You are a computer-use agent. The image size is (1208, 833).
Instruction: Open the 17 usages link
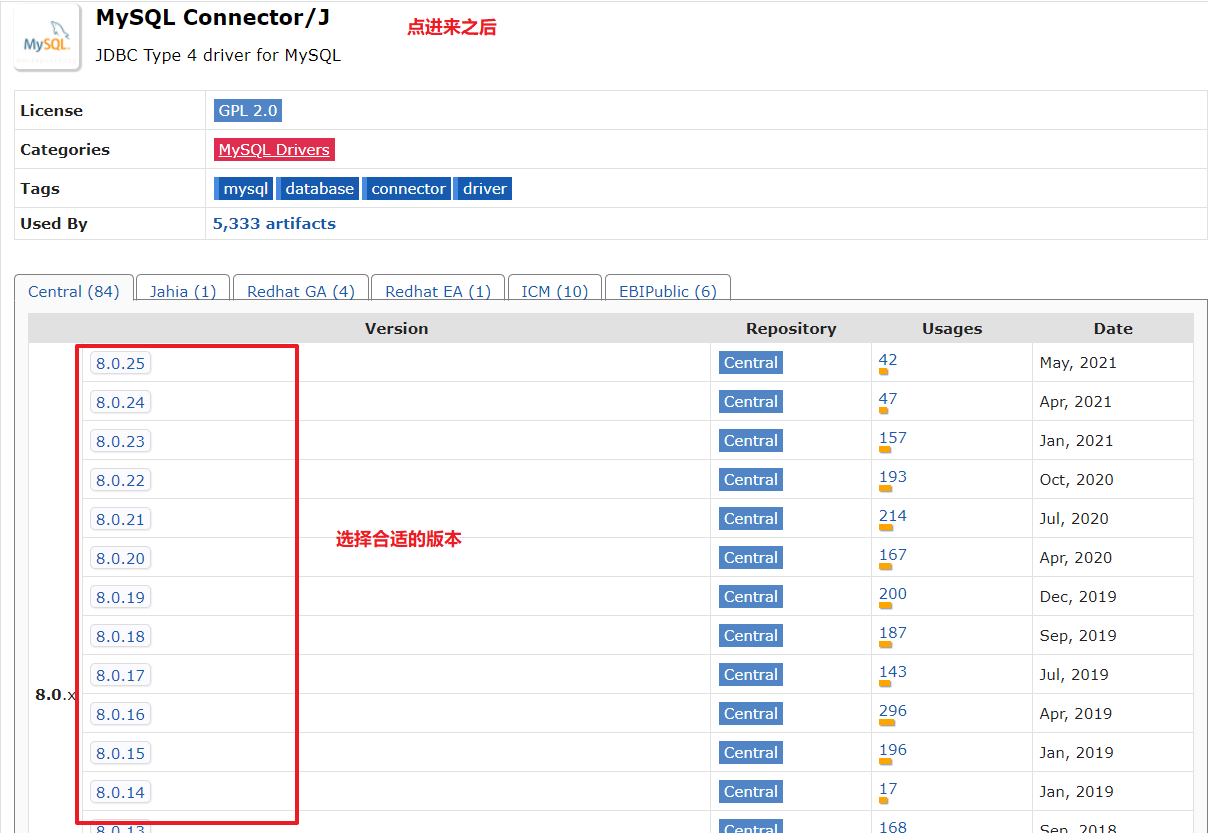tap(888, 788)
